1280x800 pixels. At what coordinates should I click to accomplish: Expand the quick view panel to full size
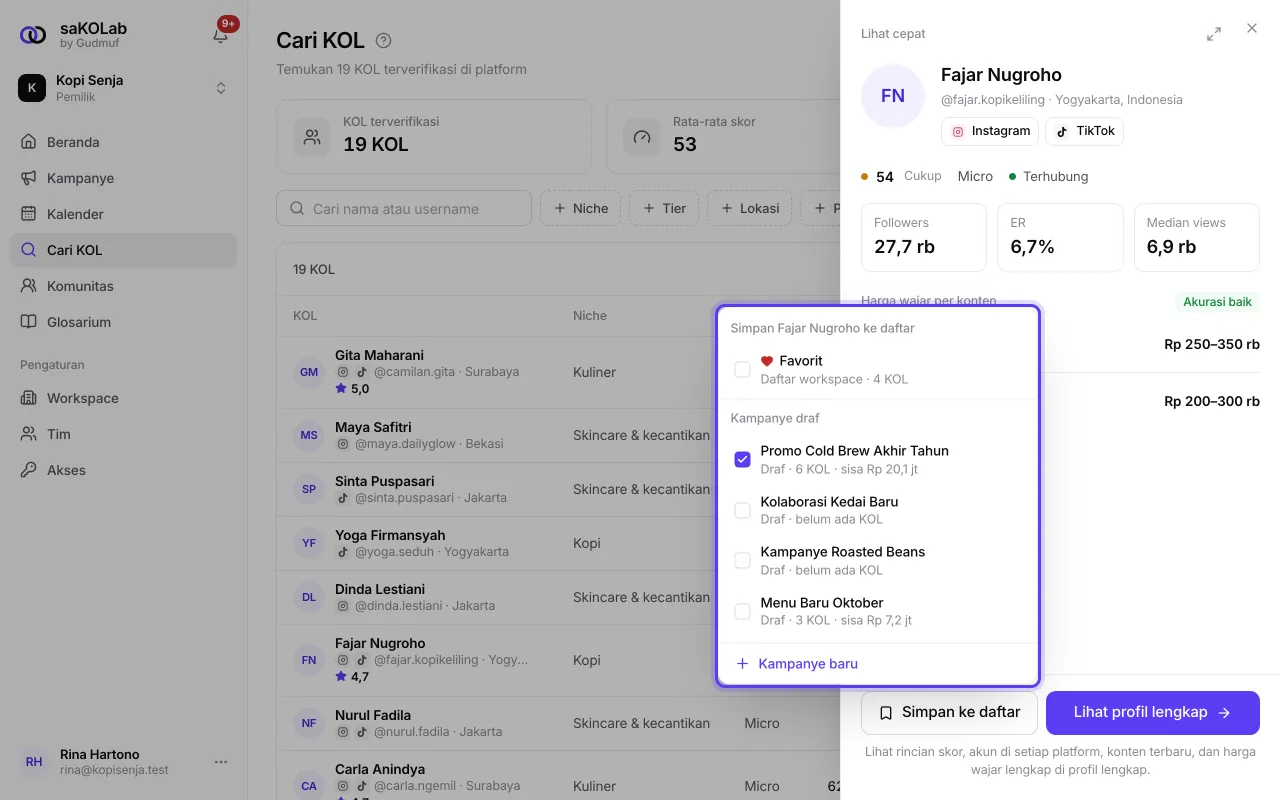[x=1214, y=34]
